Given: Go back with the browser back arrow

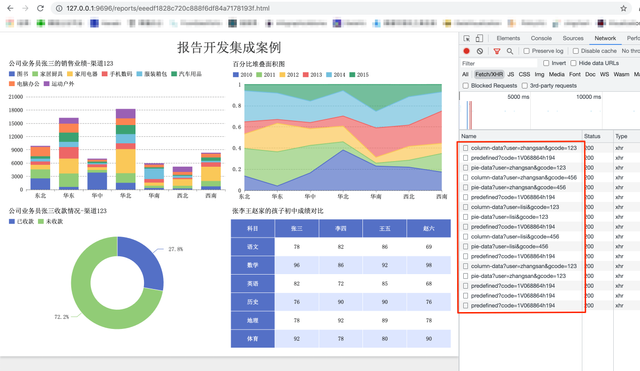Looking at the screenshot, I should [11, 8].
